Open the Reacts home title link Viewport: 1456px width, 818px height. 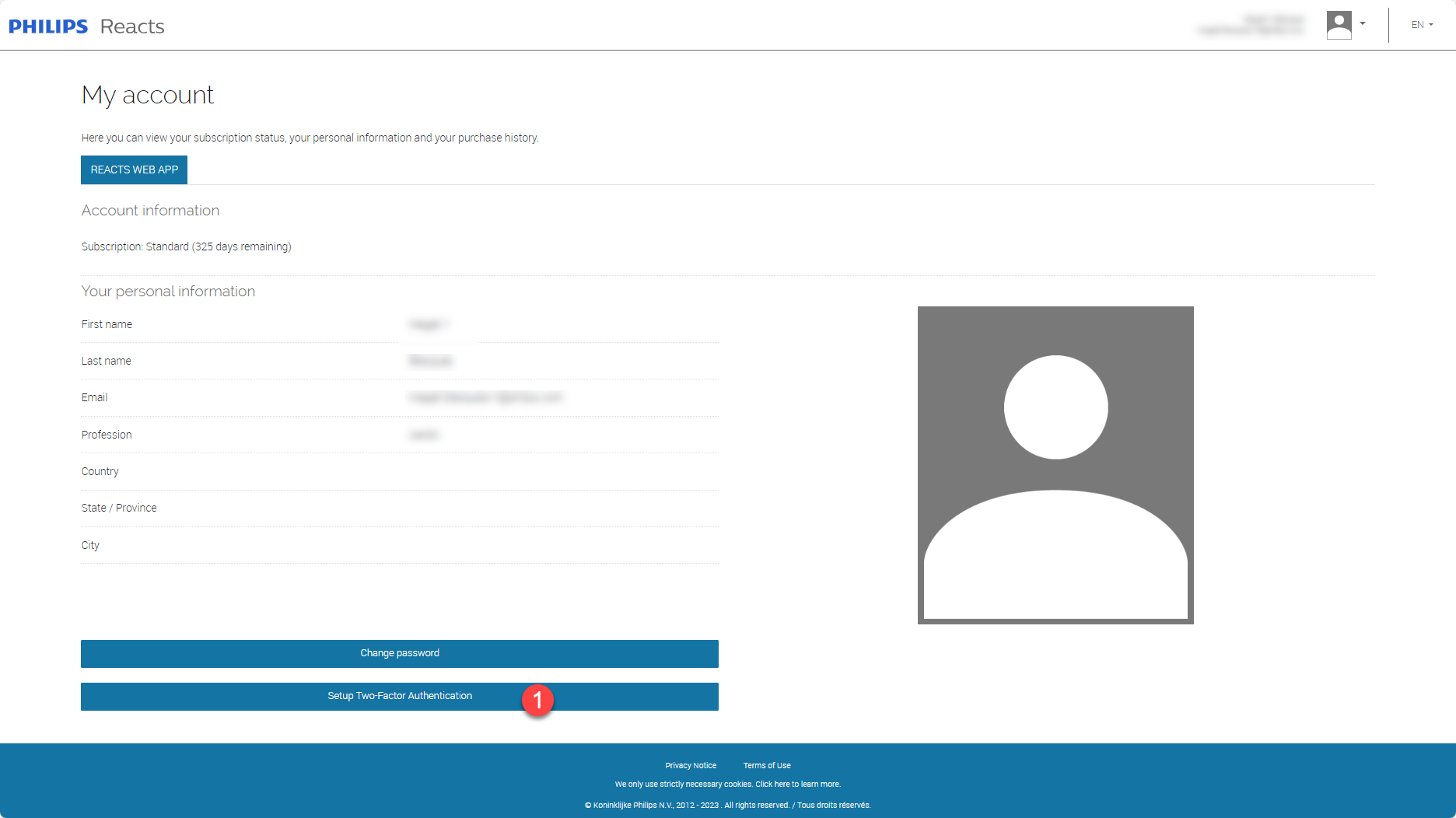tap(132, 26)
